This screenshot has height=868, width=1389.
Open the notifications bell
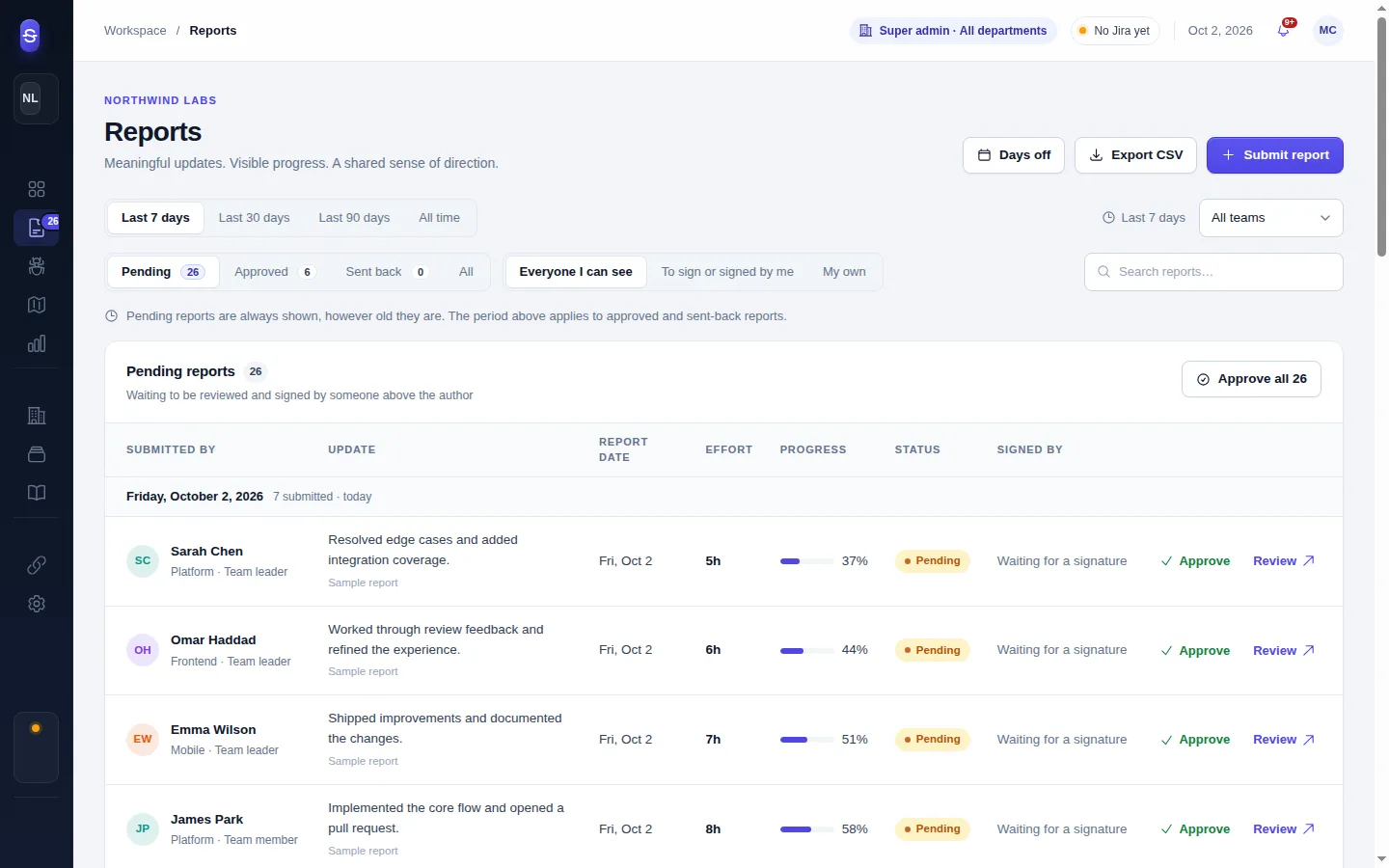click(x=1284, y=30)
